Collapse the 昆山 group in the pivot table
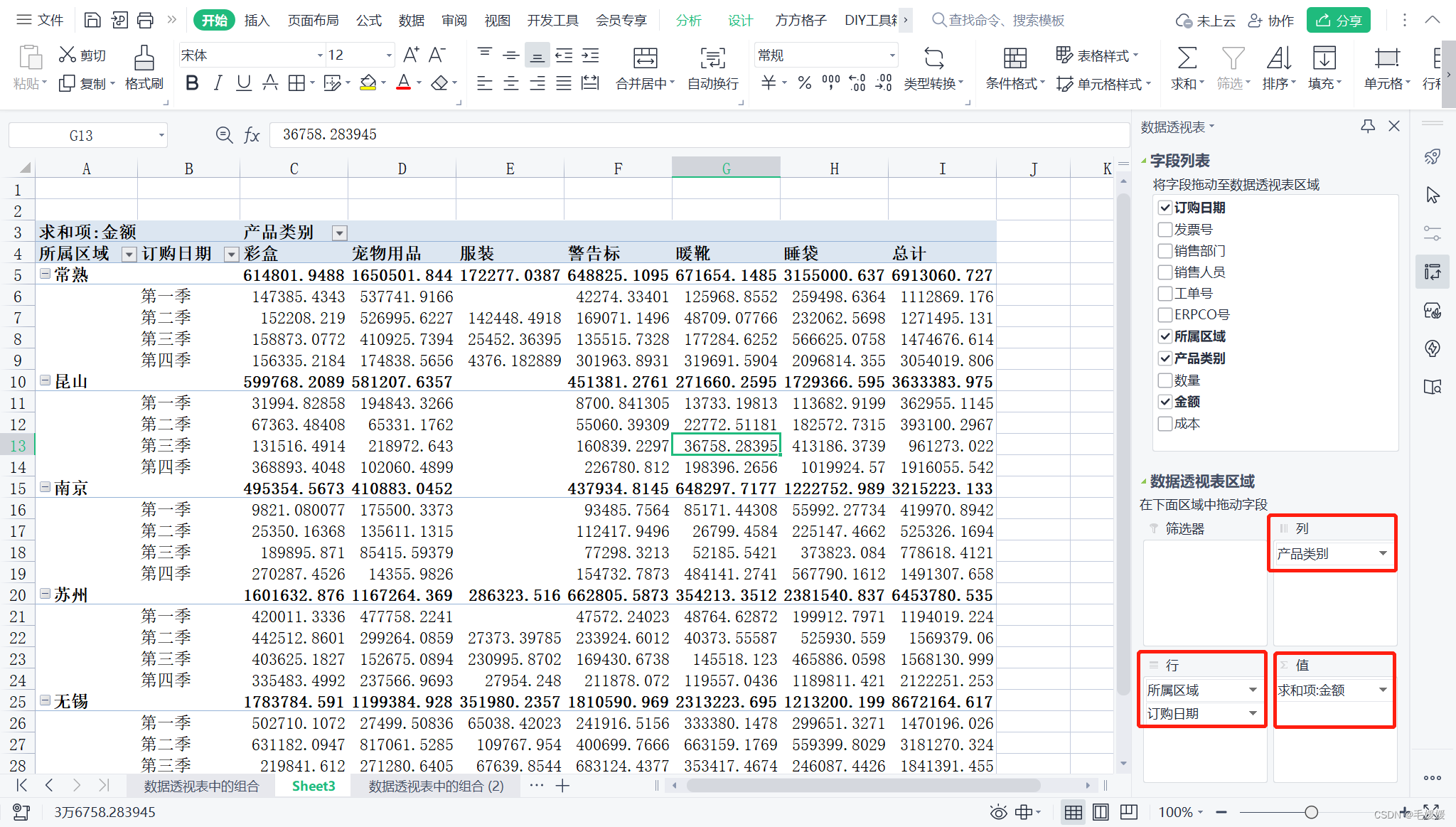The width and height of the screenshot is (1456, 827). pos(45,380)
